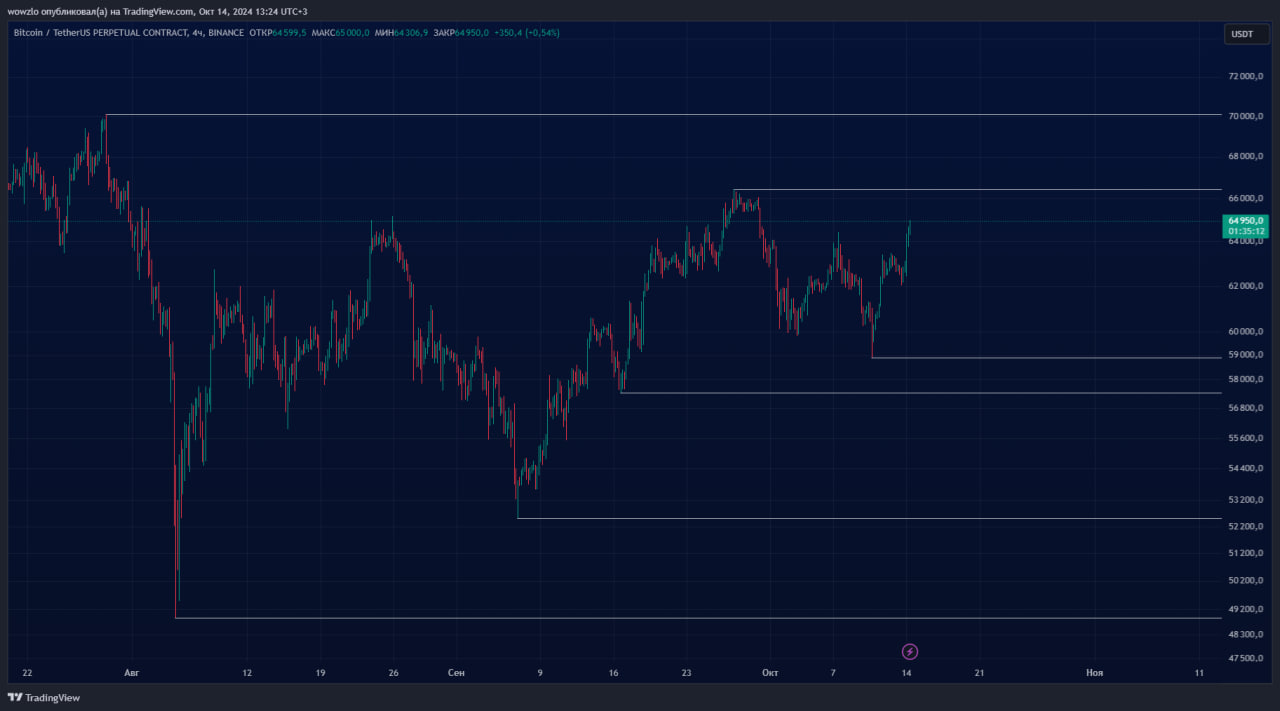This screenshot has height=711, width=1280.
Task: Click the purple lightning event icon
Action: tap(910, 652)
